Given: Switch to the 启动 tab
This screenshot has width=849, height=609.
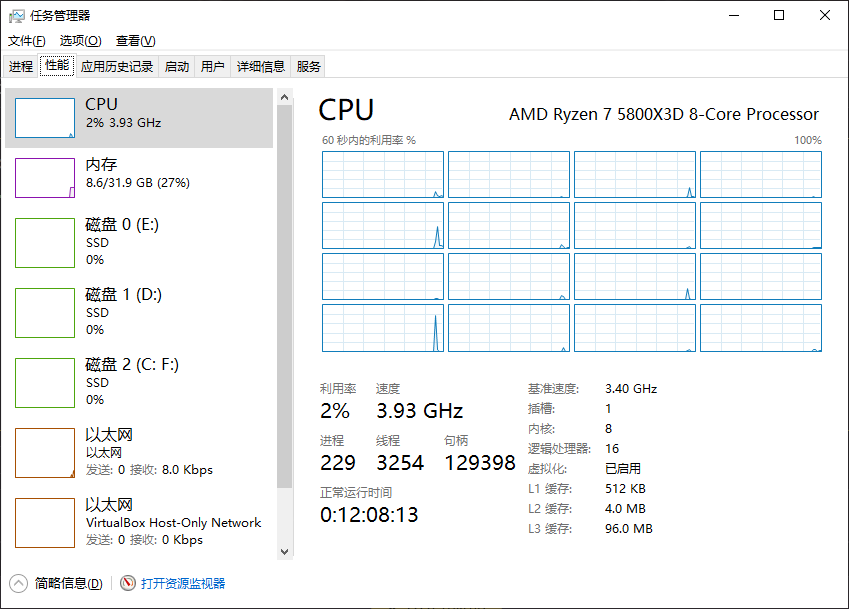Looking at the screenshot, I should click(x=177, y=67).
